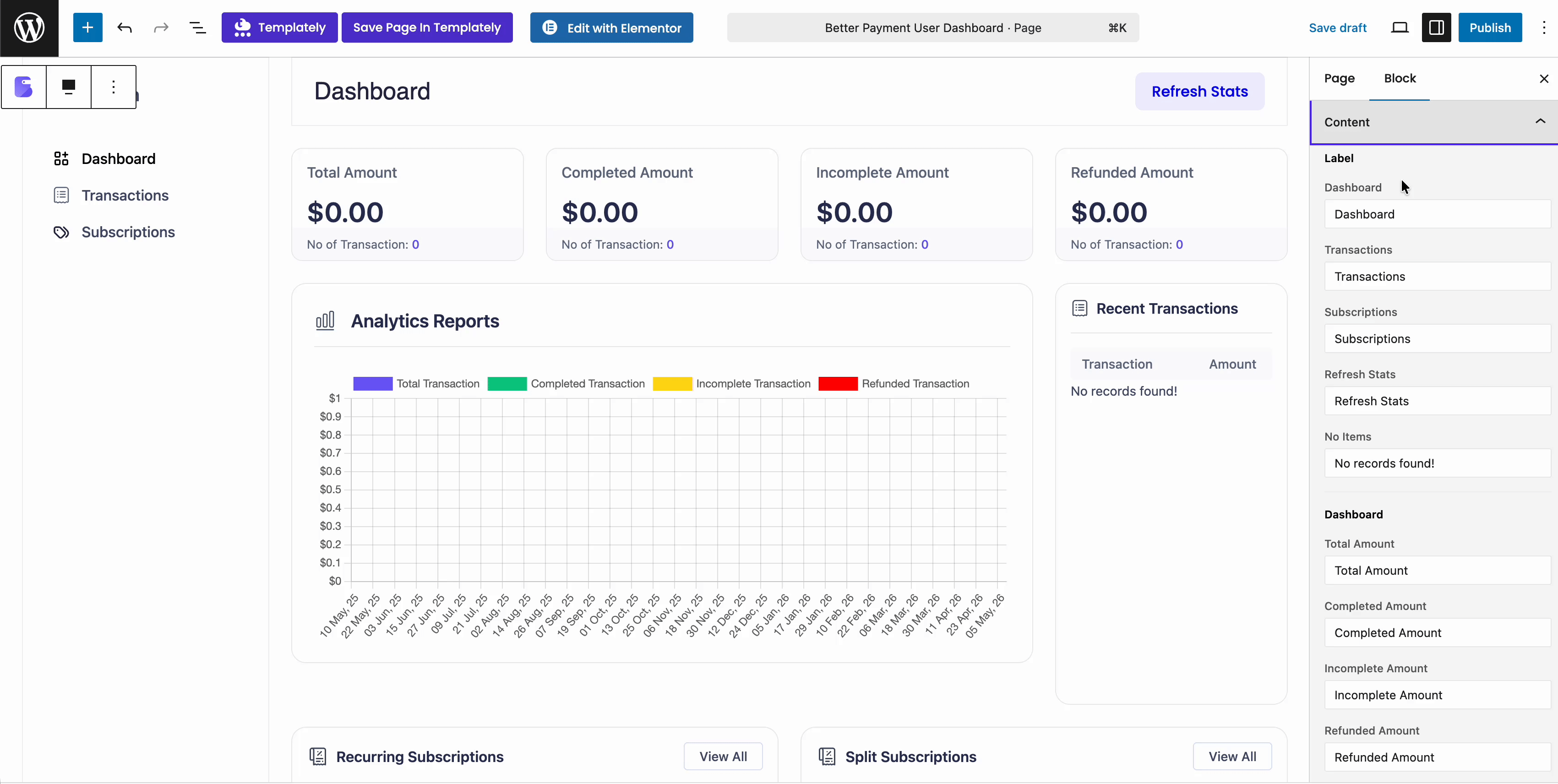
Task: Switch to the Page tab
Action: [1339, 79]
